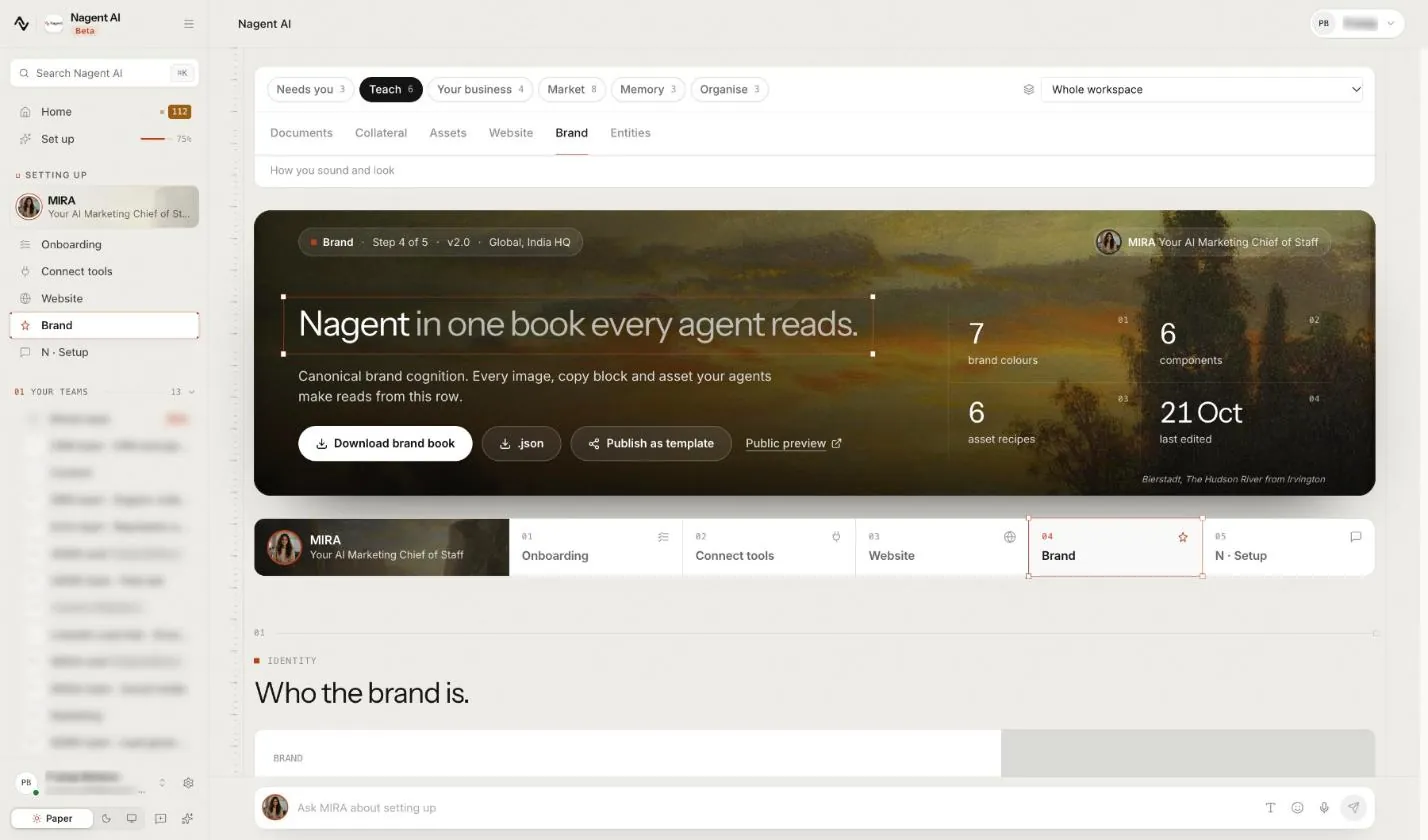Click the layers icon beside Whole workspace
This screenshot has height=840, width=1428.
tap(1028, 89)
